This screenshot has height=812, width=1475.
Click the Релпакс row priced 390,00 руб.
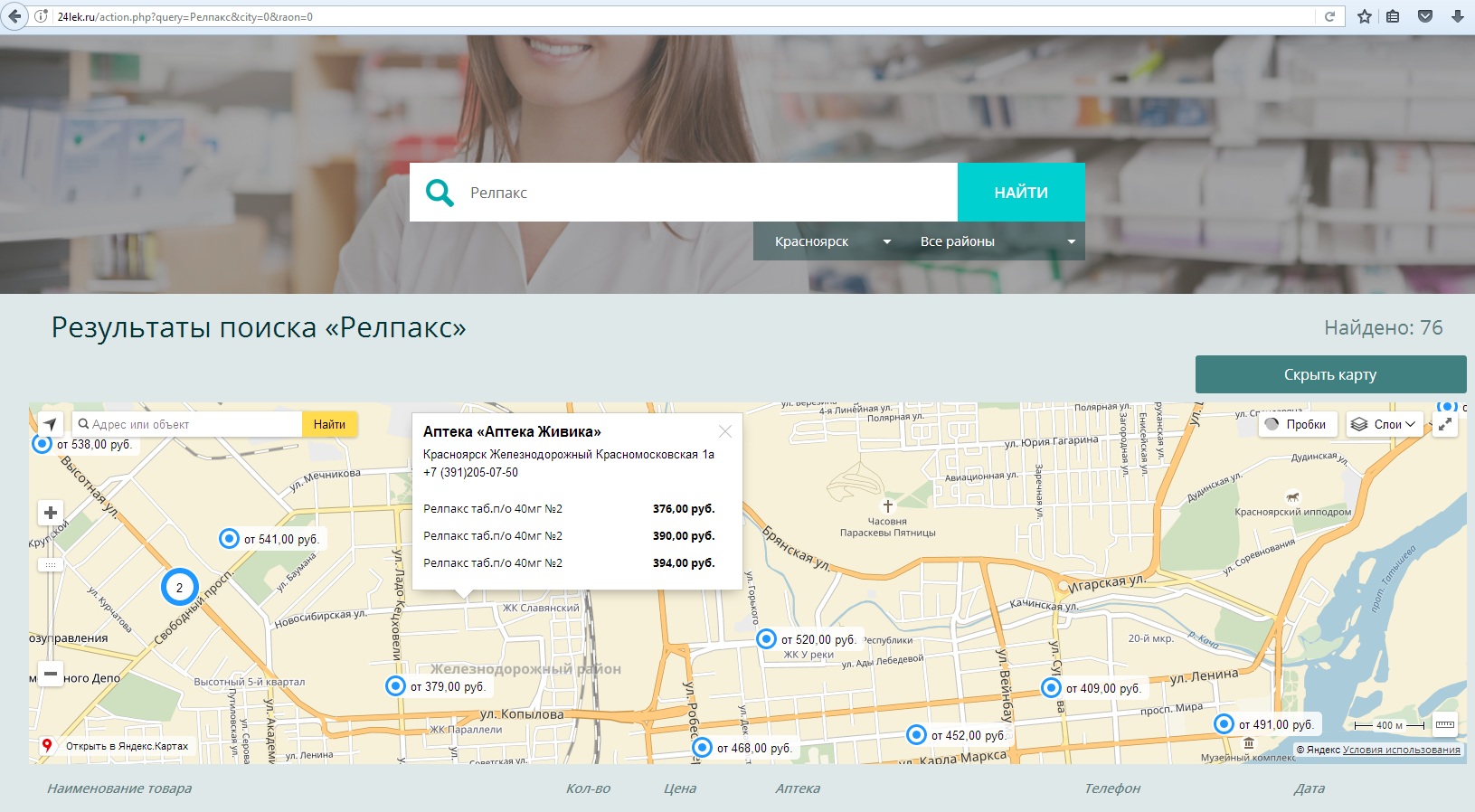569,536
